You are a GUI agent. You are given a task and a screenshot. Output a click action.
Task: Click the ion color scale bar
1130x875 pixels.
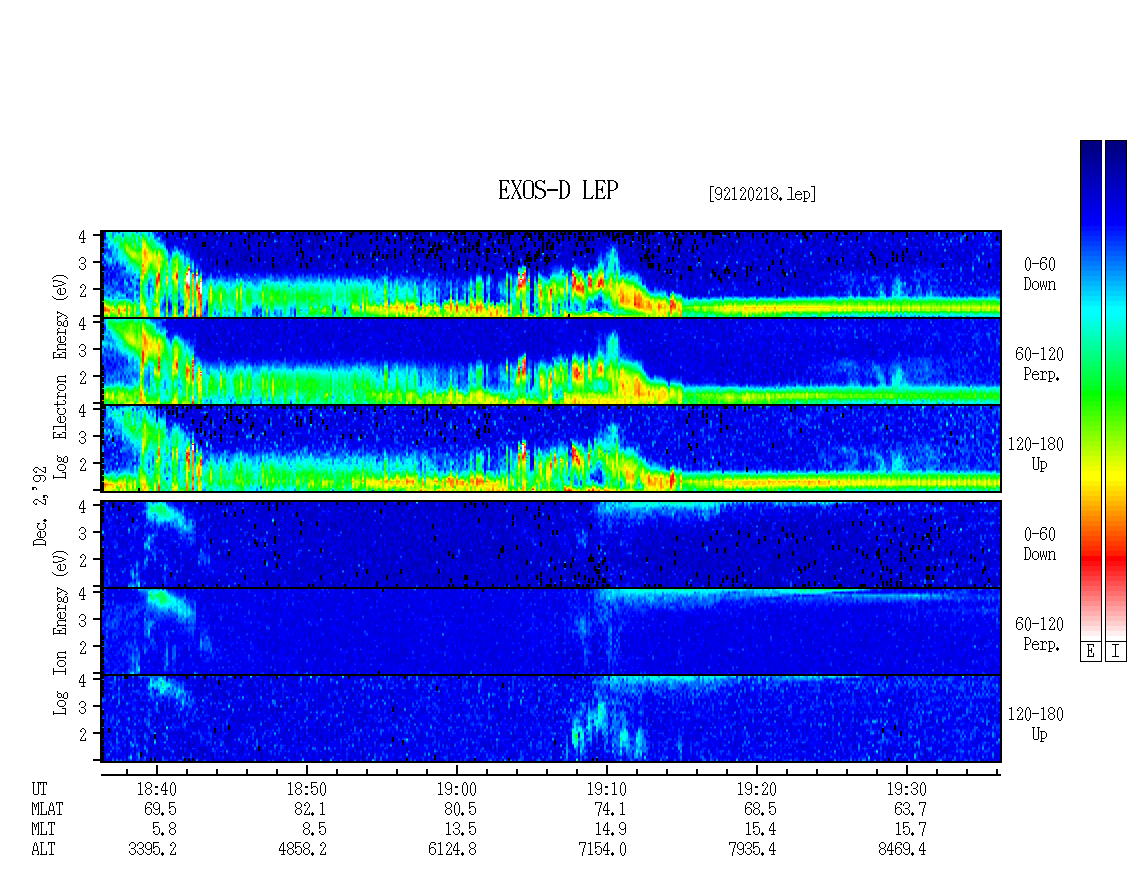click(1116, 390)
